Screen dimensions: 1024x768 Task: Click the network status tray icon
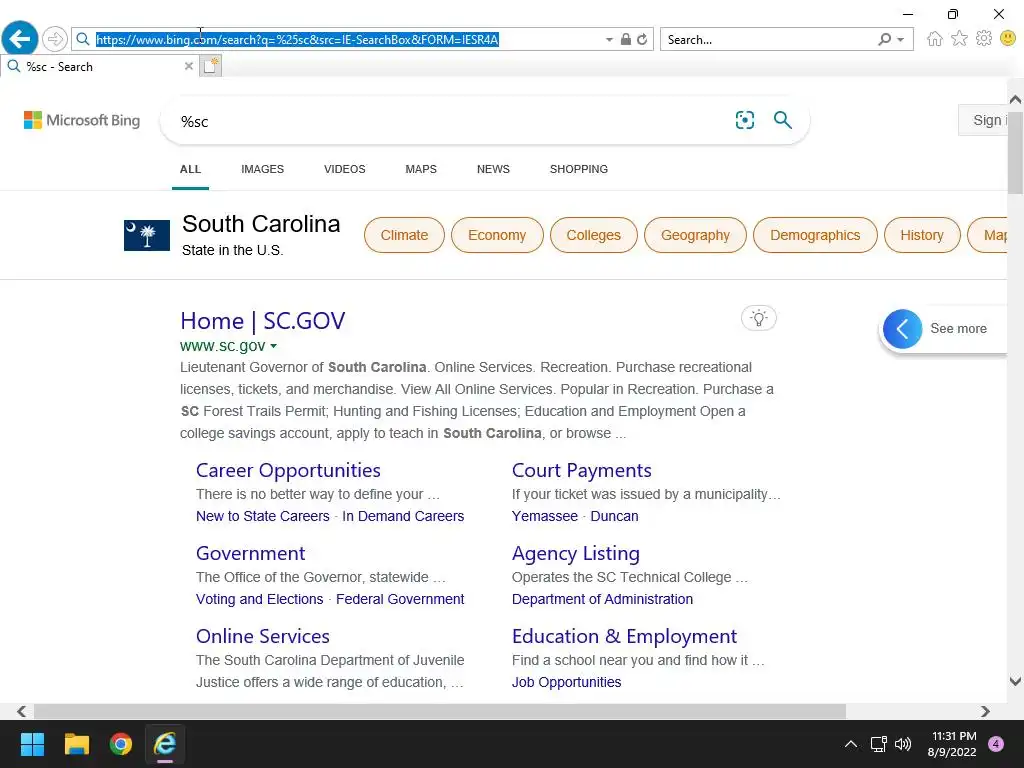point(878,744)
